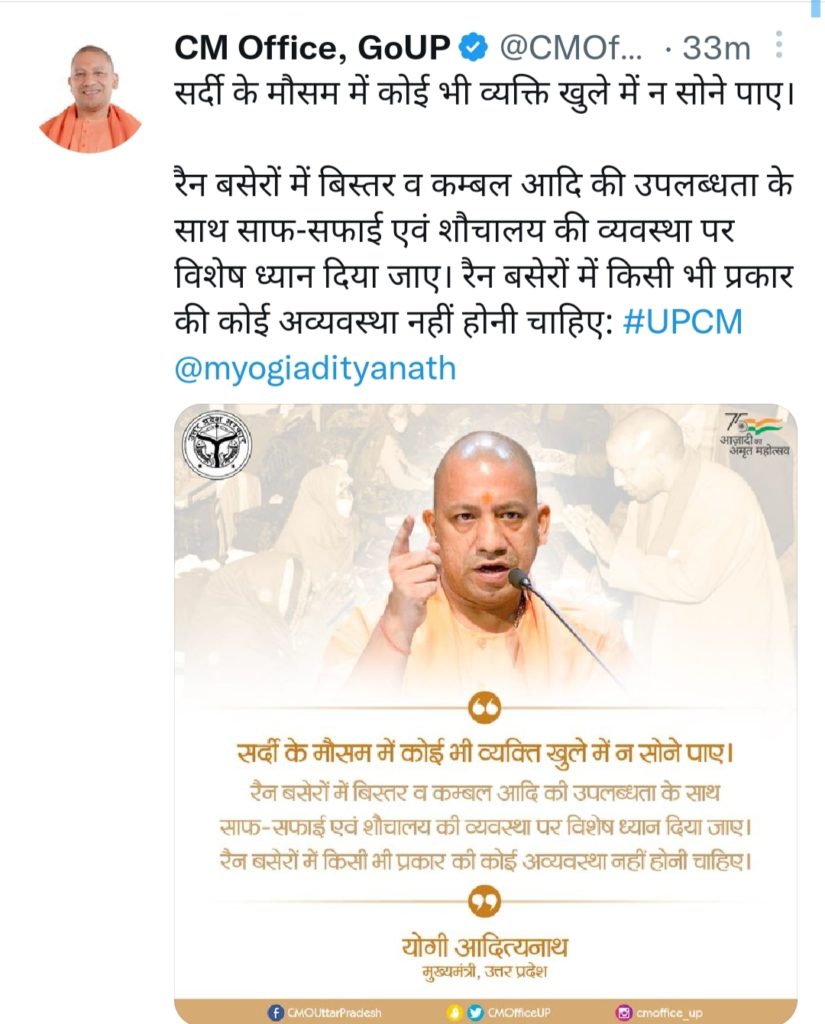Click the closing quotation mark icon
825x1024 pixels.
tap(485, 902)
